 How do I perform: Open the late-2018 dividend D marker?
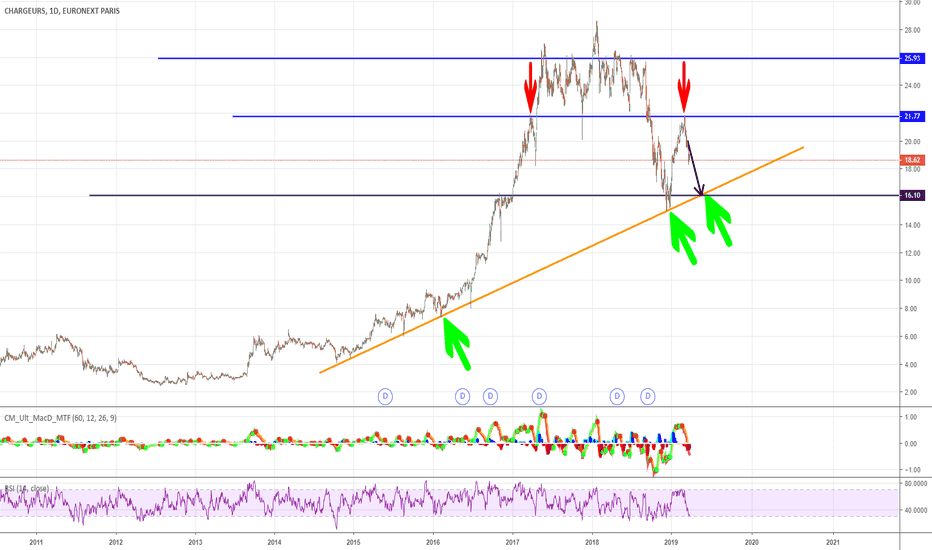(x=648, y=396)
